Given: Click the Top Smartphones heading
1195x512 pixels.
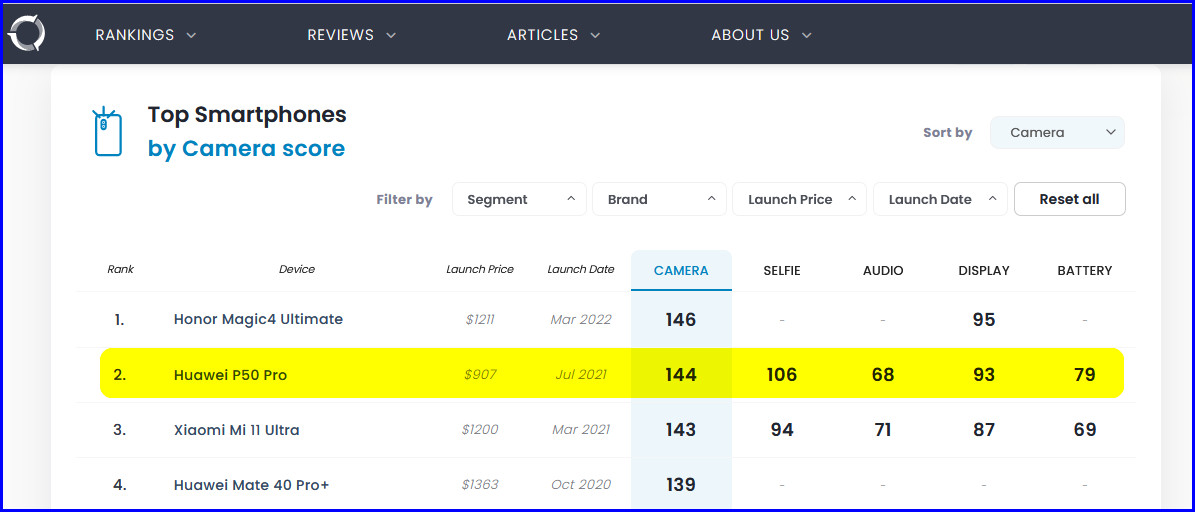Looking at the screenshot, I should (x=247, y=115).
